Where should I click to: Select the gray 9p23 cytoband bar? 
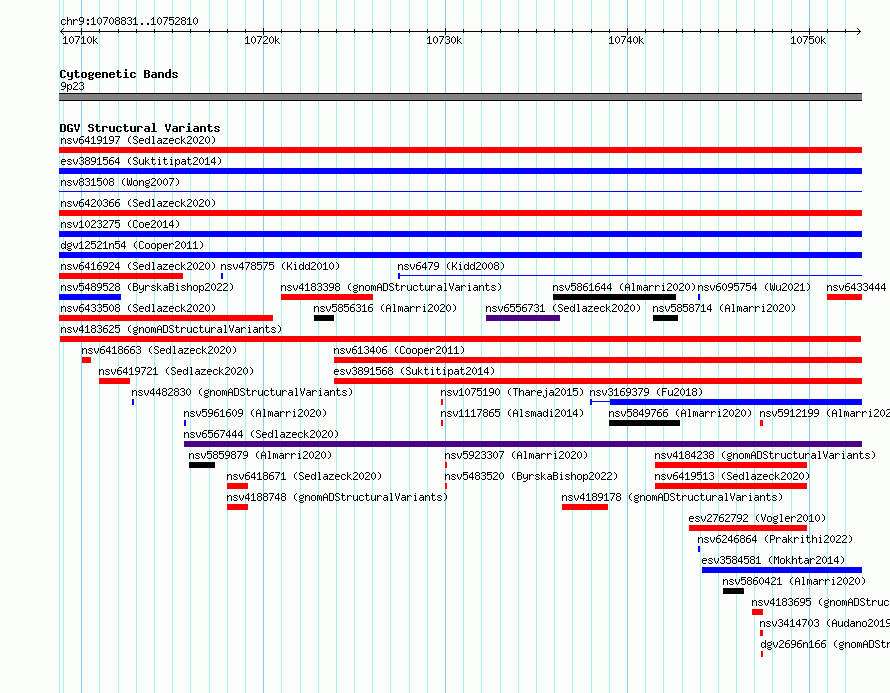[460, 97]
